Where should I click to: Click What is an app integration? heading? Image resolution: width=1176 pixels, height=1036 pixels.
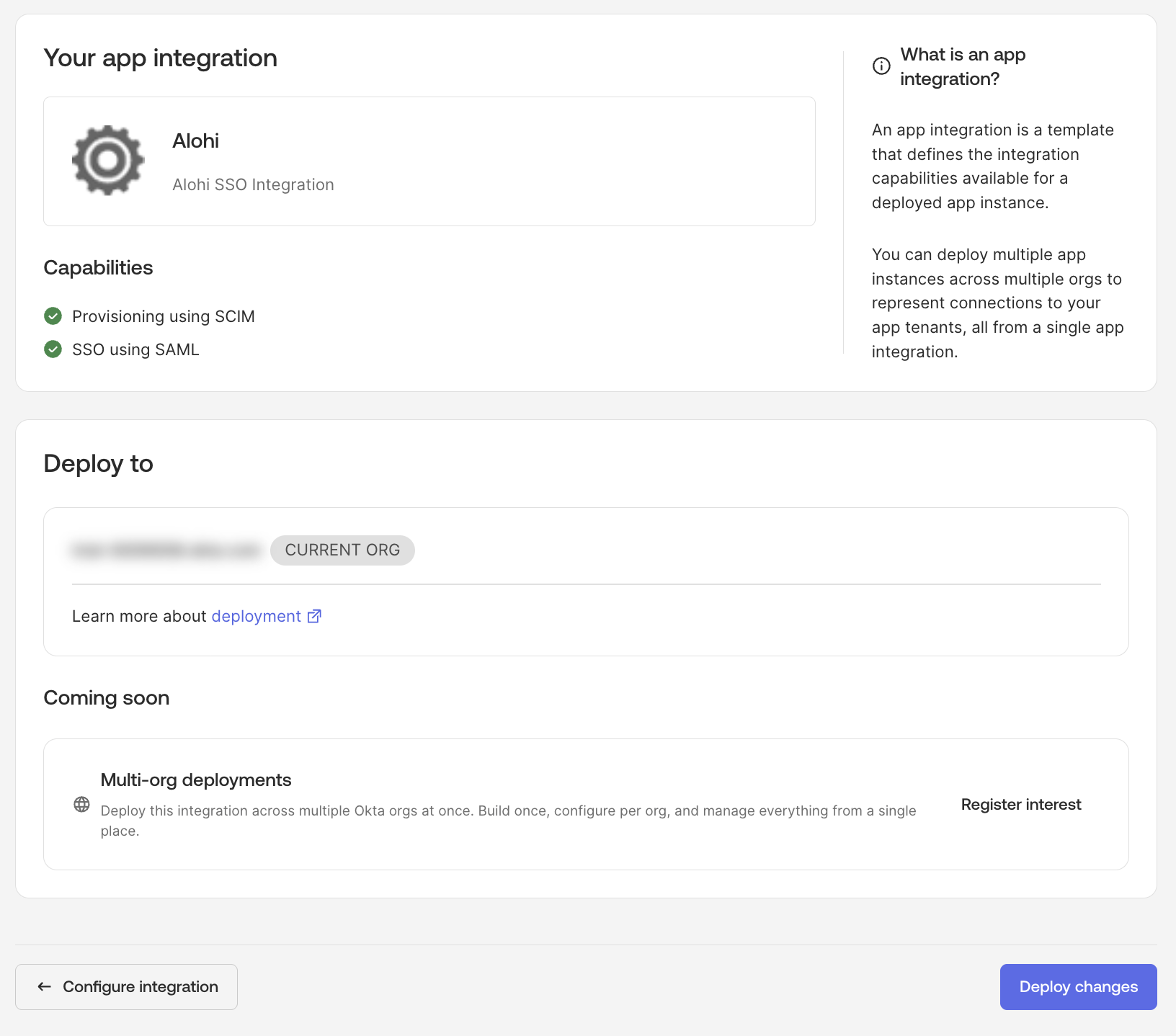coord(963,67)
